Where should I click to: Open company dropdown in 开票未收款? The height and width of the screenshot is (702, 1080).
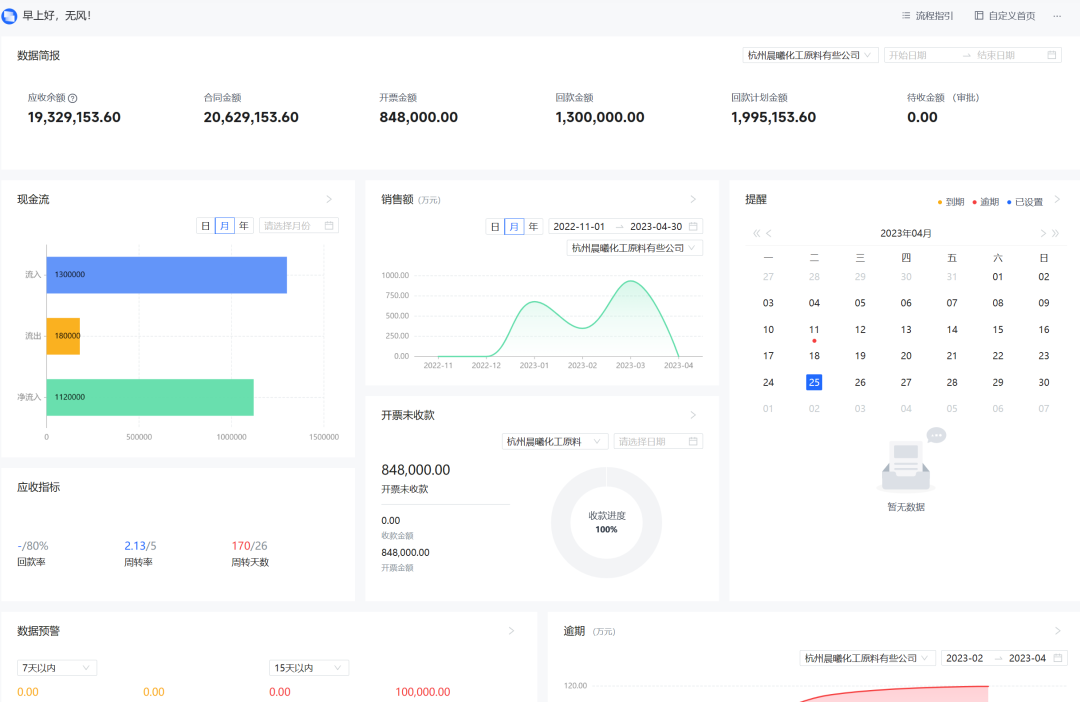(x=554, y=442)
